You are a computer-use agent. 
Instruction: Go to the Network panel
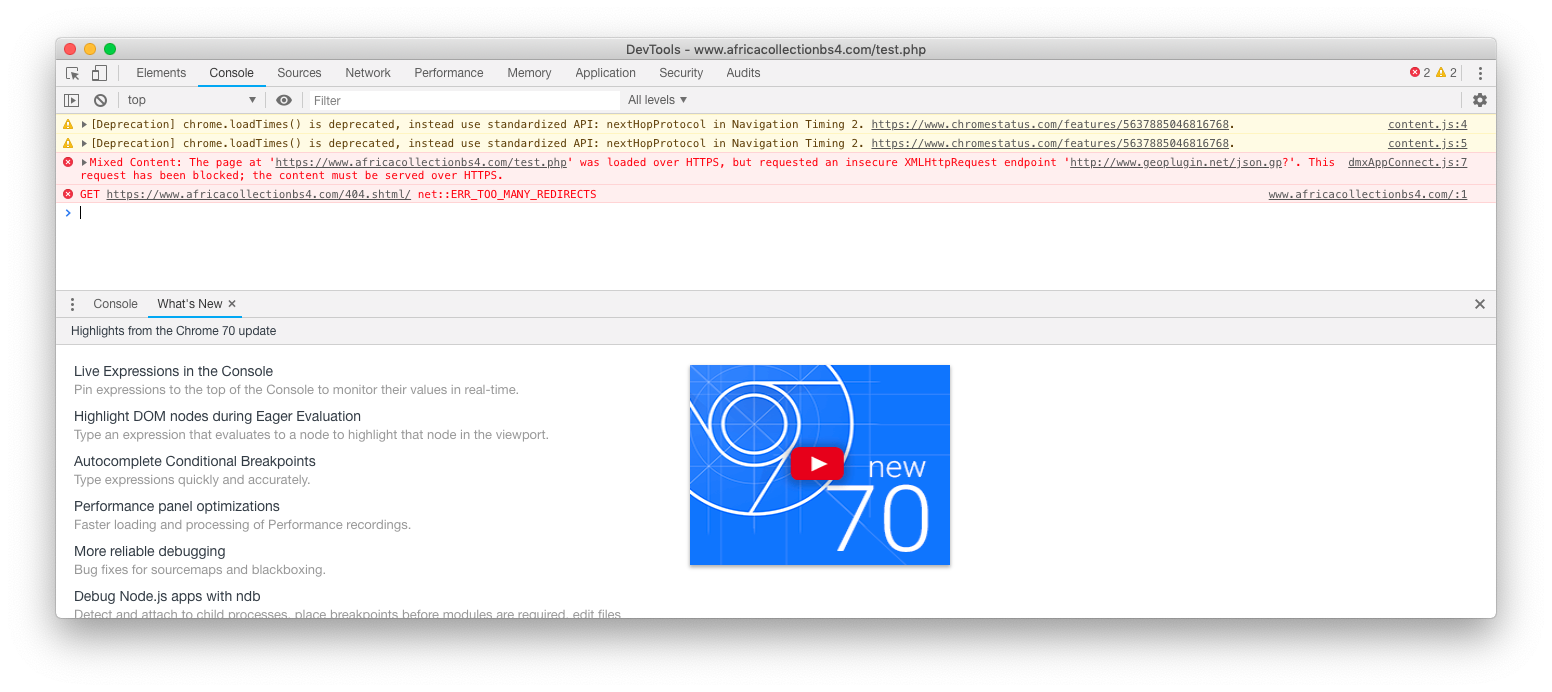(368, 73)
